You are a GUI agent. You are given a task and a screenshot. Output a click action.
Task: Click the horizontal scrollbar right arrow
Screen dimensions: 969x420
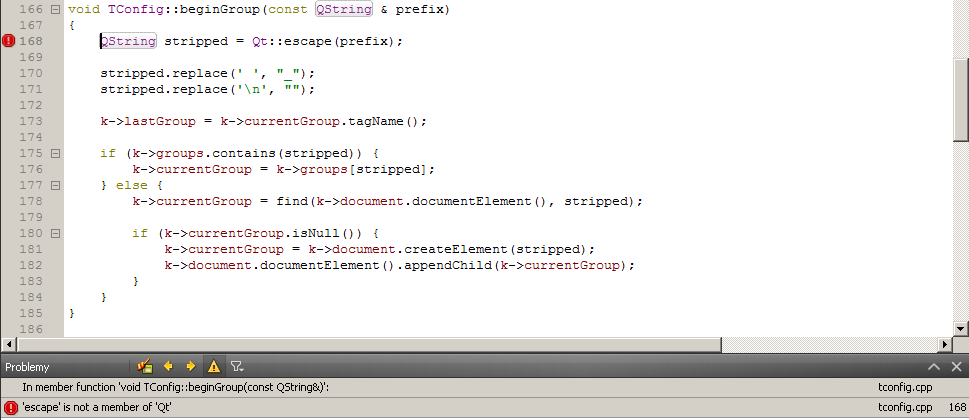point(946,344)
